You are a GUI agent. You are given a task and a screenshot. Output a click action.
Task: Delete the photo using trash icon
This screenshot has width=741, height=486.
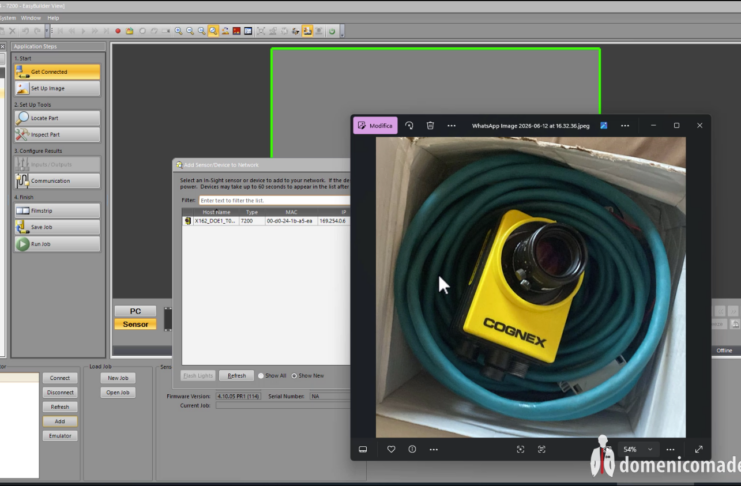[430, 125]
